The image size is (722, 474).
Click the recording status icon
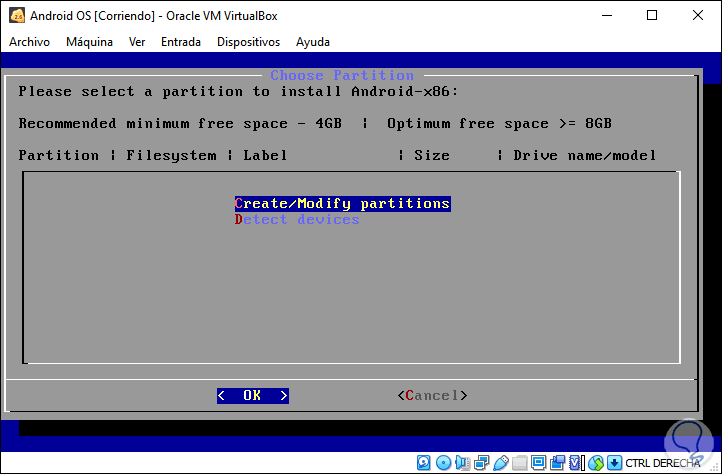click(558, 462)
